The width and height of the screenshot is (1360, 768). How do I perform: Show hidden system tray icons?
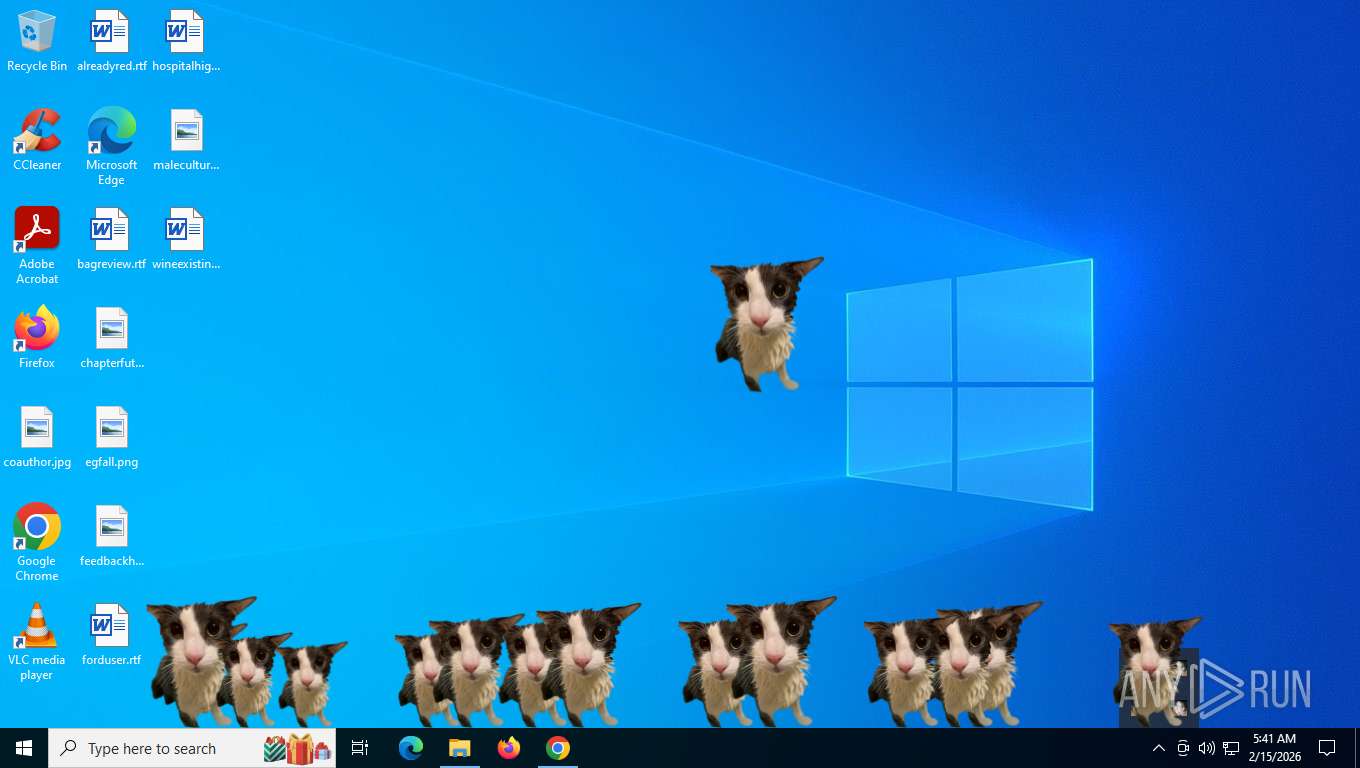click(1159, 748)
